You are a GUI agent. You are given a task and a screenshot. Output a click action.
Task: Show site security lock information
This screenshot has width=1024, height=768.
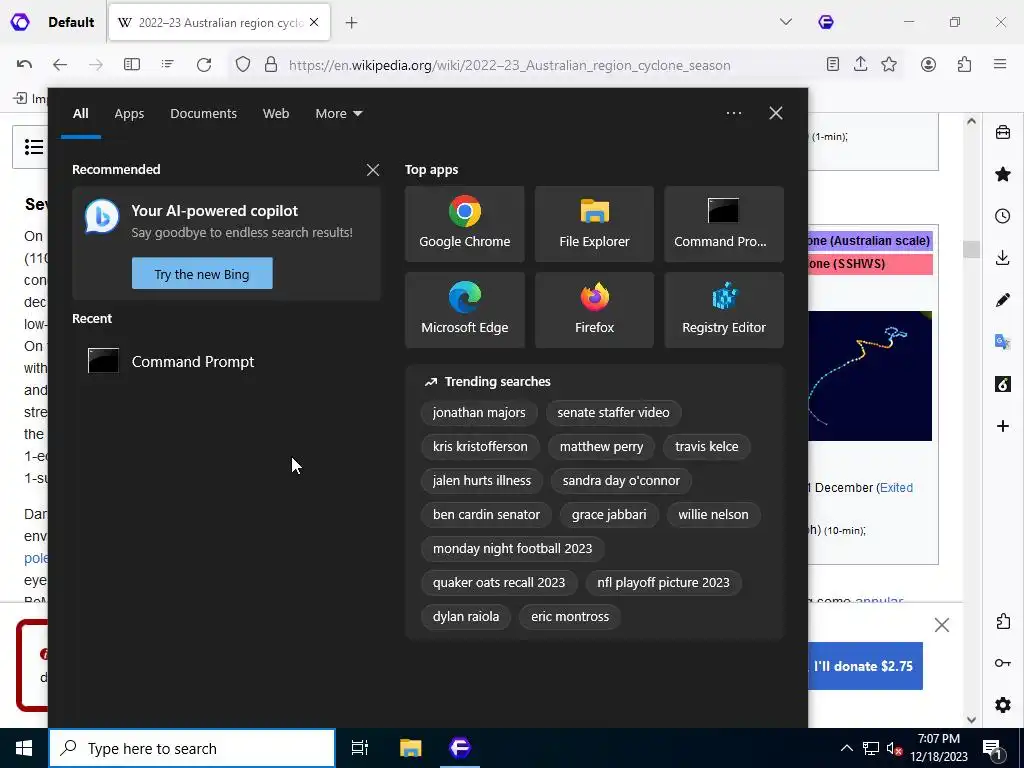point(270,65)
